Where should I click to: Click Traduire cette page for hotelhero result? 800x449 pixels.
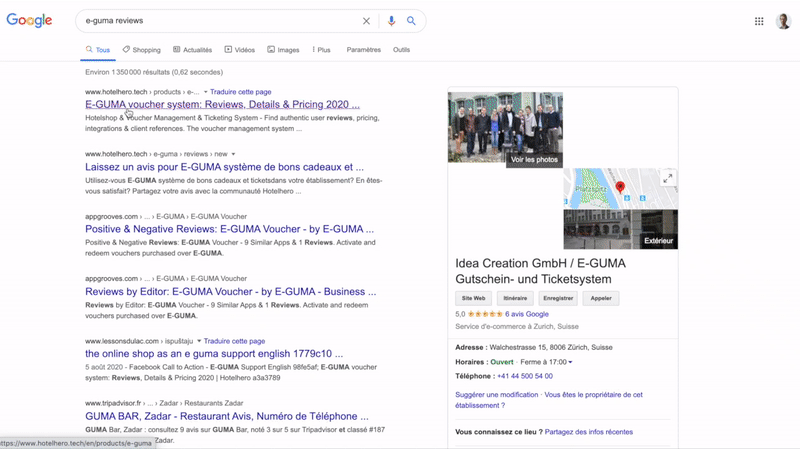point(240,92)
